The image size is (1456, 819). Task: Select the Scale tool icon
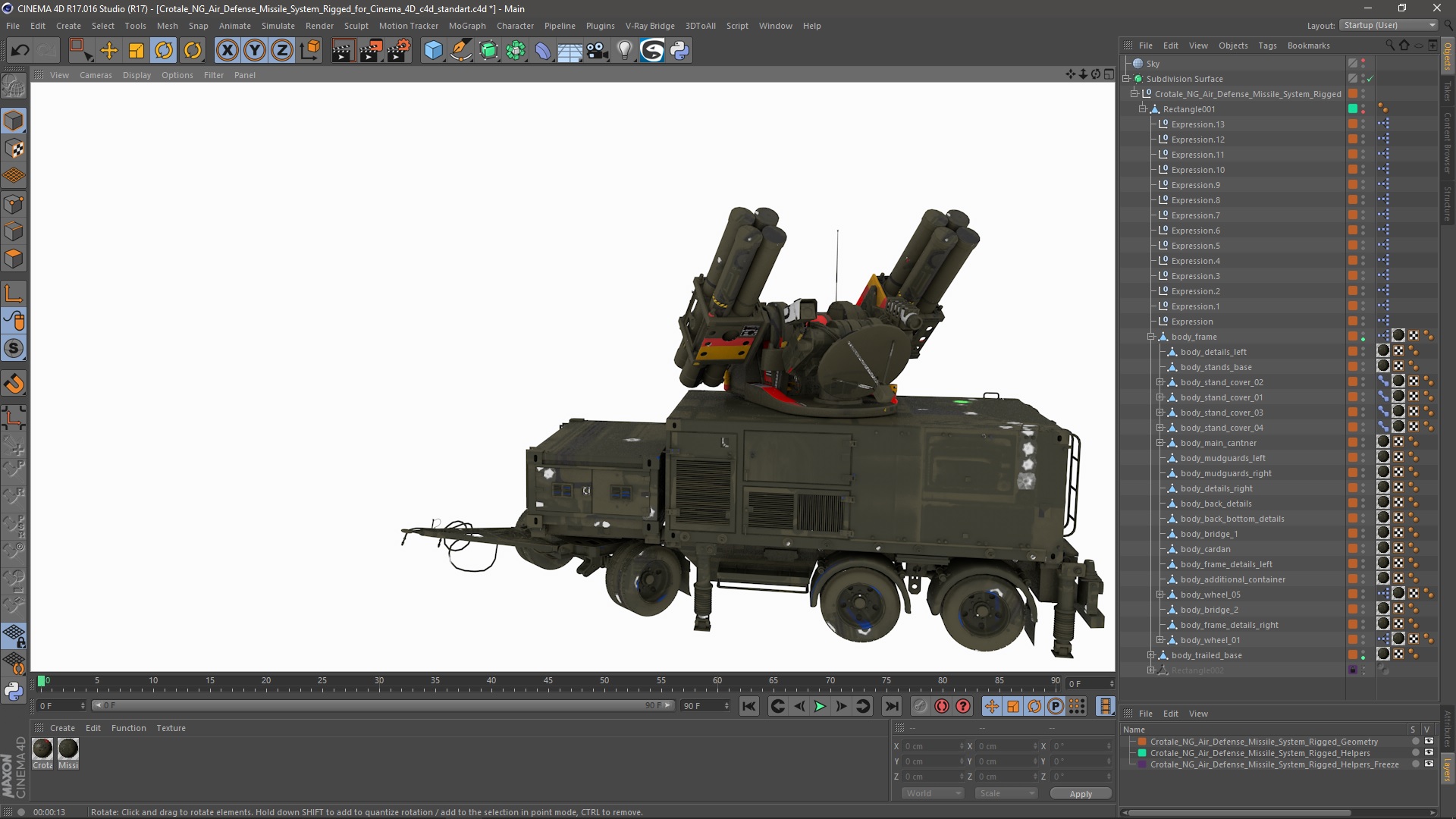[x=136, y=51]
